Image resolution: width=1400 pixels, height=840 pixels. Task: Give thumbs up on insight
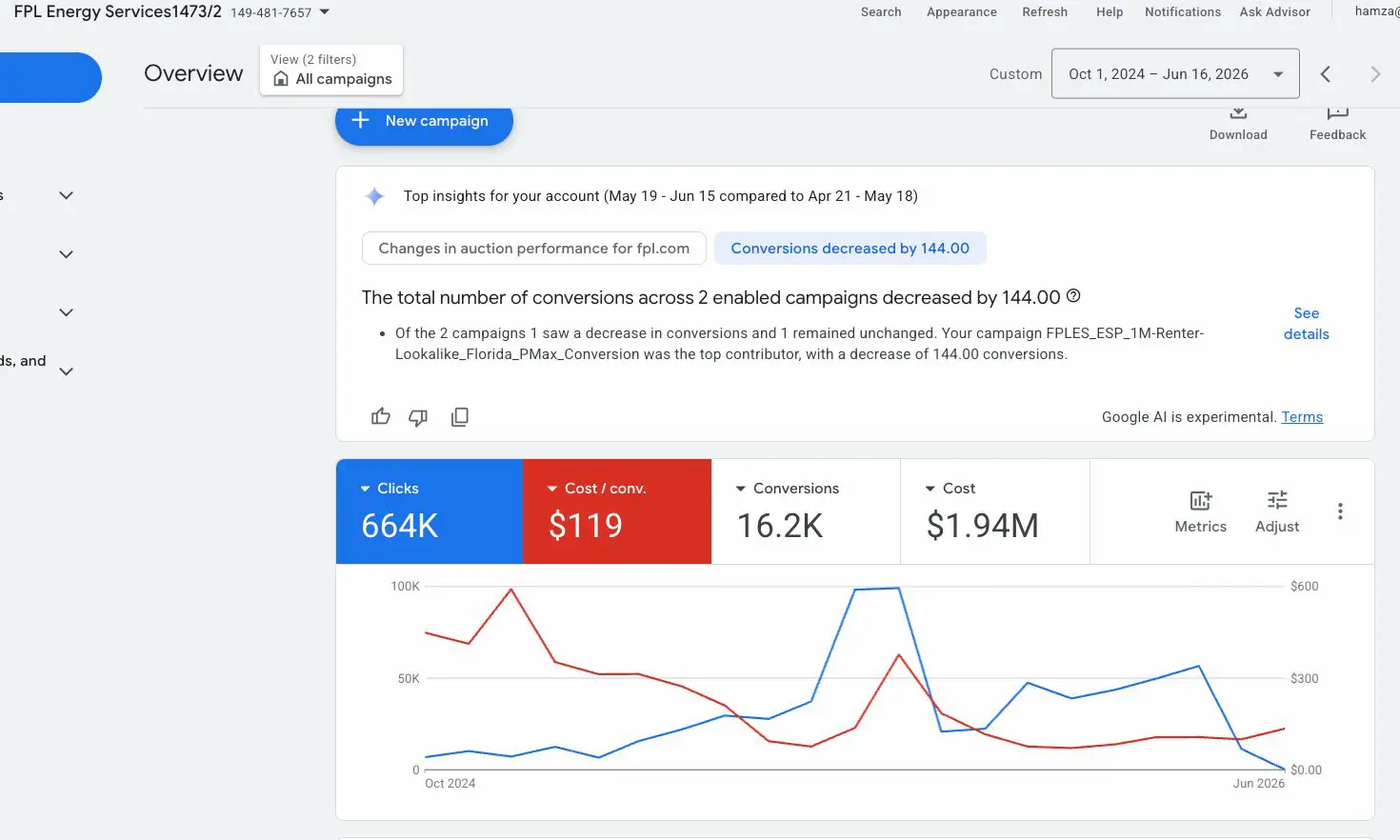pos(381,416)
